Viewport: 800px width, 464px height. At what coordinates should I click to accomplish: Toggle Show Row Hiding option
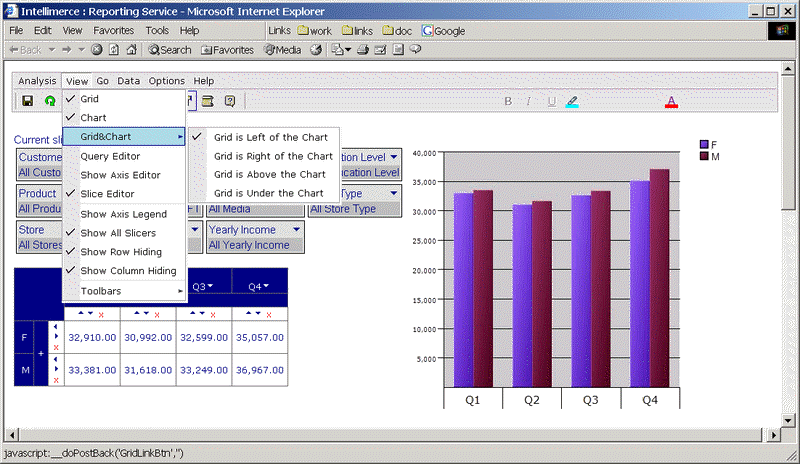click(124, 252)
